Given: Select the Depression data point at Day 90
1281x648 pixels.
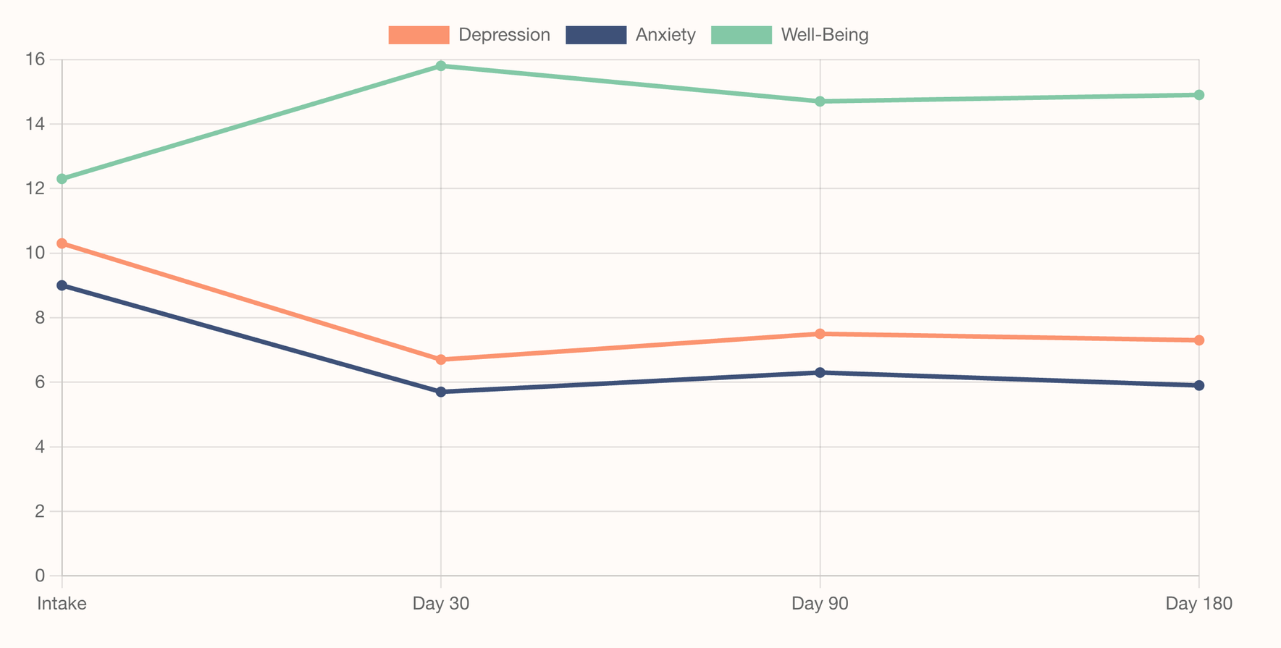Looking at the screenshot, I should (x=820, y=334).
